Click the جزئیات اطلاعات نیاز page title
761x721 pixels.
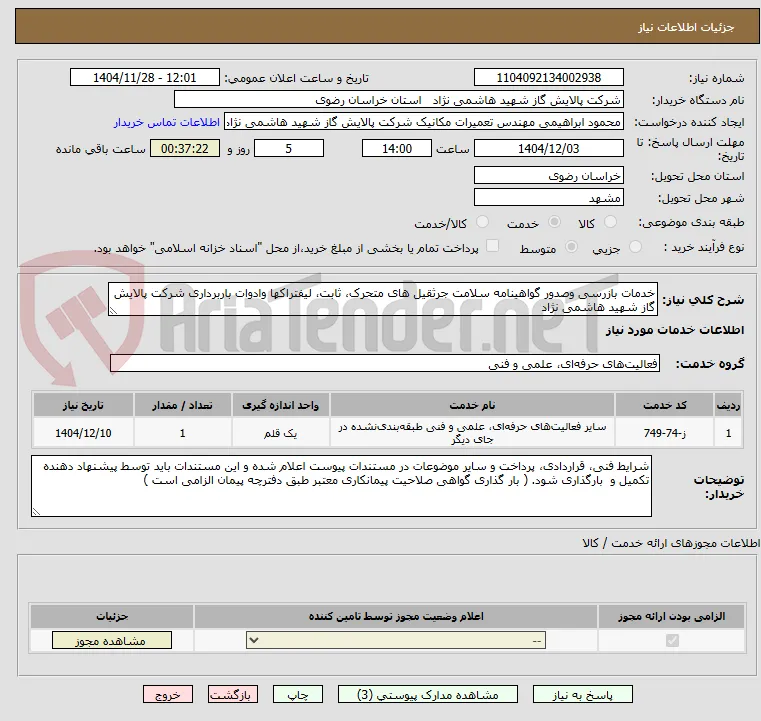(x=686, y=27)
